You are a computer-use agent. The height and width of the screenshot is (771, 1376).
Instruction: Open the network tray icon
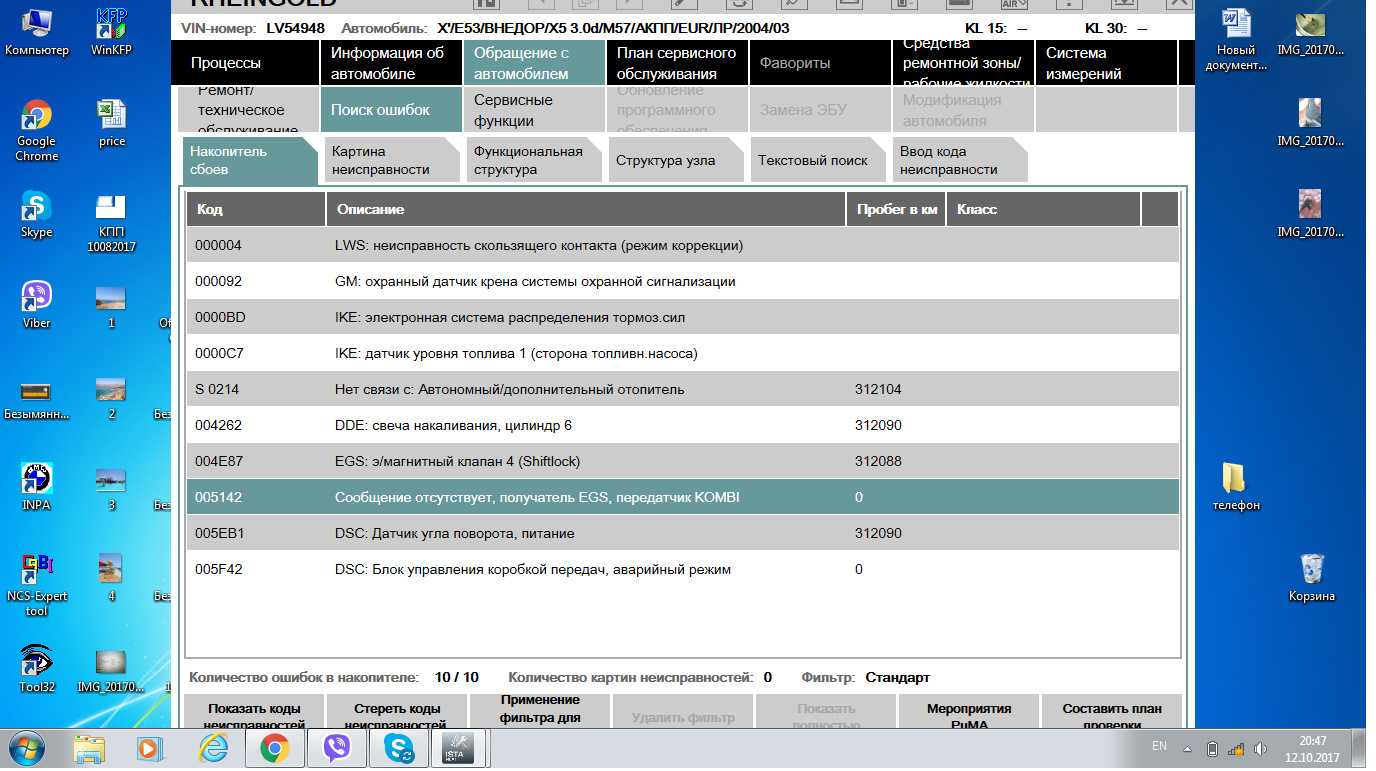1236,748
